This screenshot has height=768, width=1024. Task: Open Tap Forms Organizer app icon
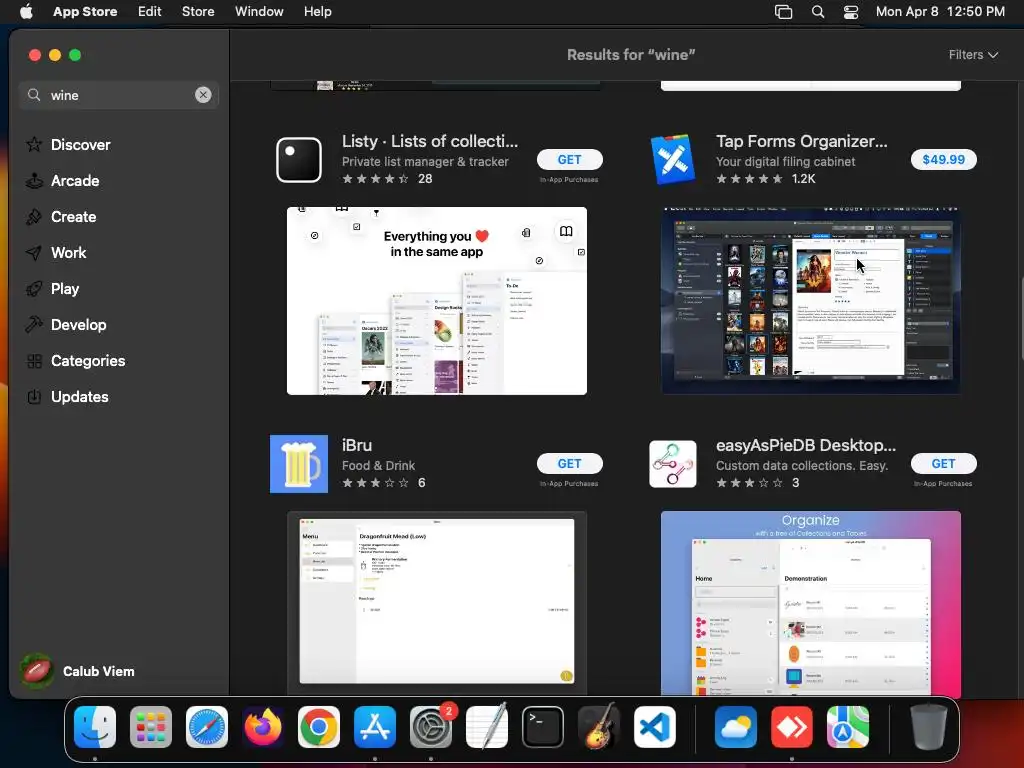[673, 159]
